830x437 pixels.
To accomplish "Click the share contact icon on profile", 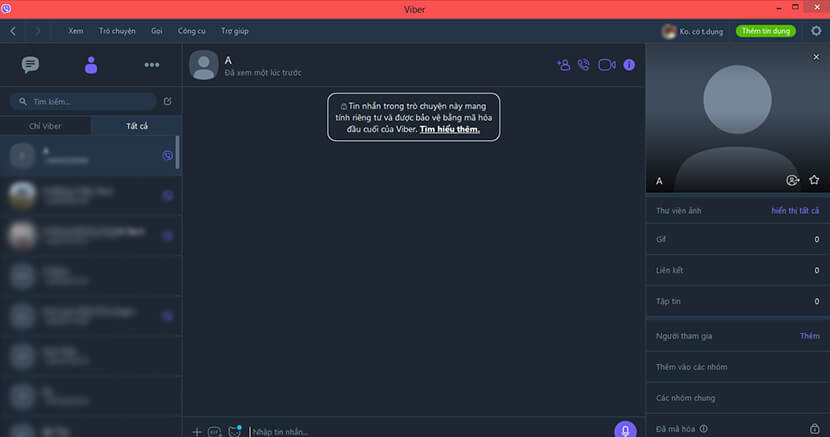I will tap(792, 180).
